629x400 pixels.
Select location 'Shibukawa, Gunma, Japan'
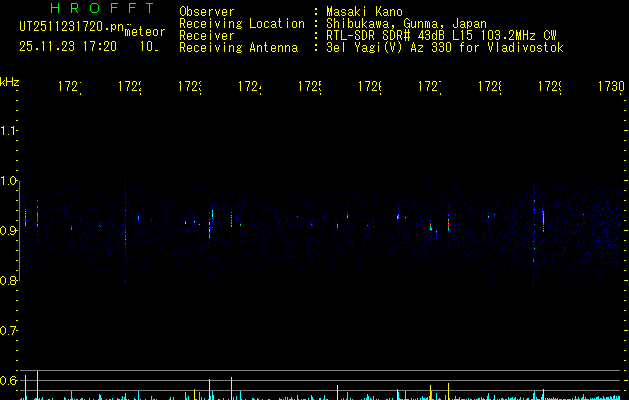(406, 24)
